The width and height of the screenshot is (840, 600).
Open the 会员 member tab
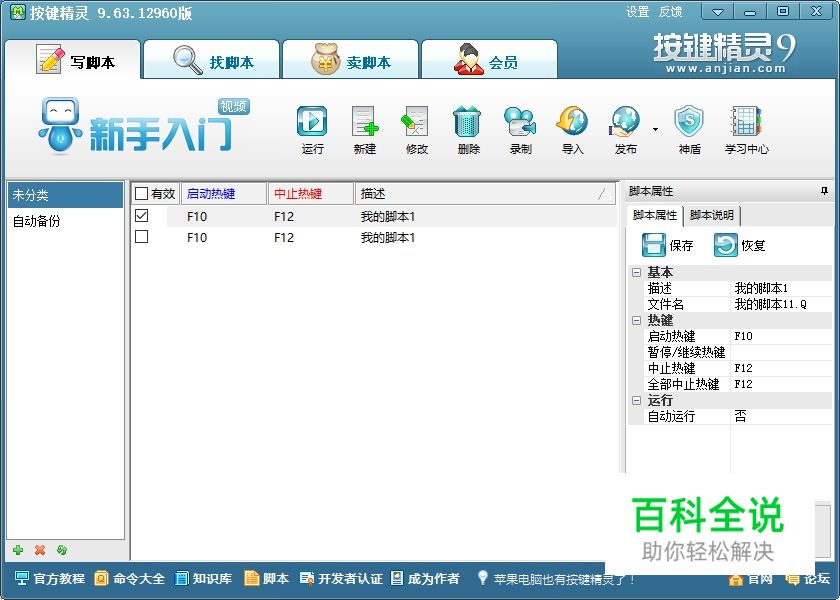490,60
